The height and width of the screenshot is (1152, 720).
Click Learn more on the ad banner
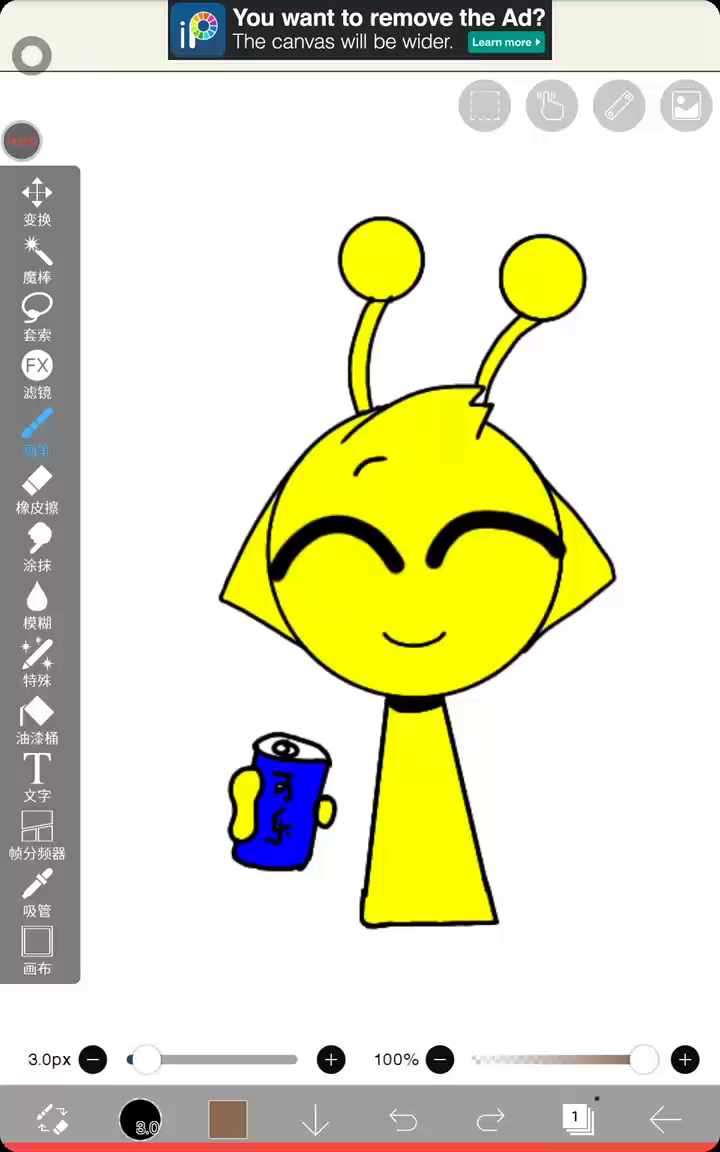point(507,42)
